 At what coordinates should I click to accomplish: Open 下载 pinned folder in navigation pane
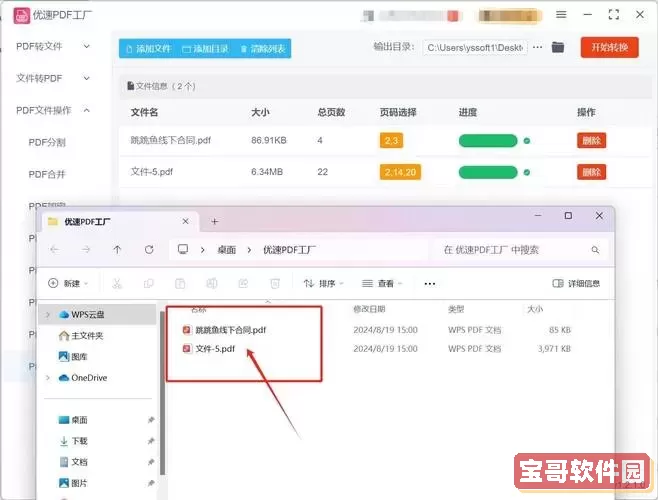(73, 441)
